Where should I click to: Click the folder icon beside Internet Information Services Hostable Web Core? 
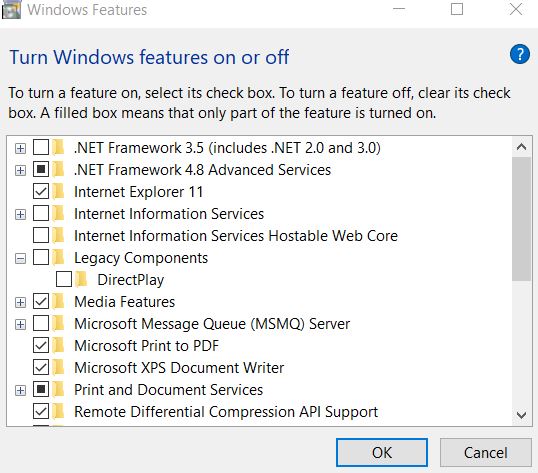[x=59, y=235]
